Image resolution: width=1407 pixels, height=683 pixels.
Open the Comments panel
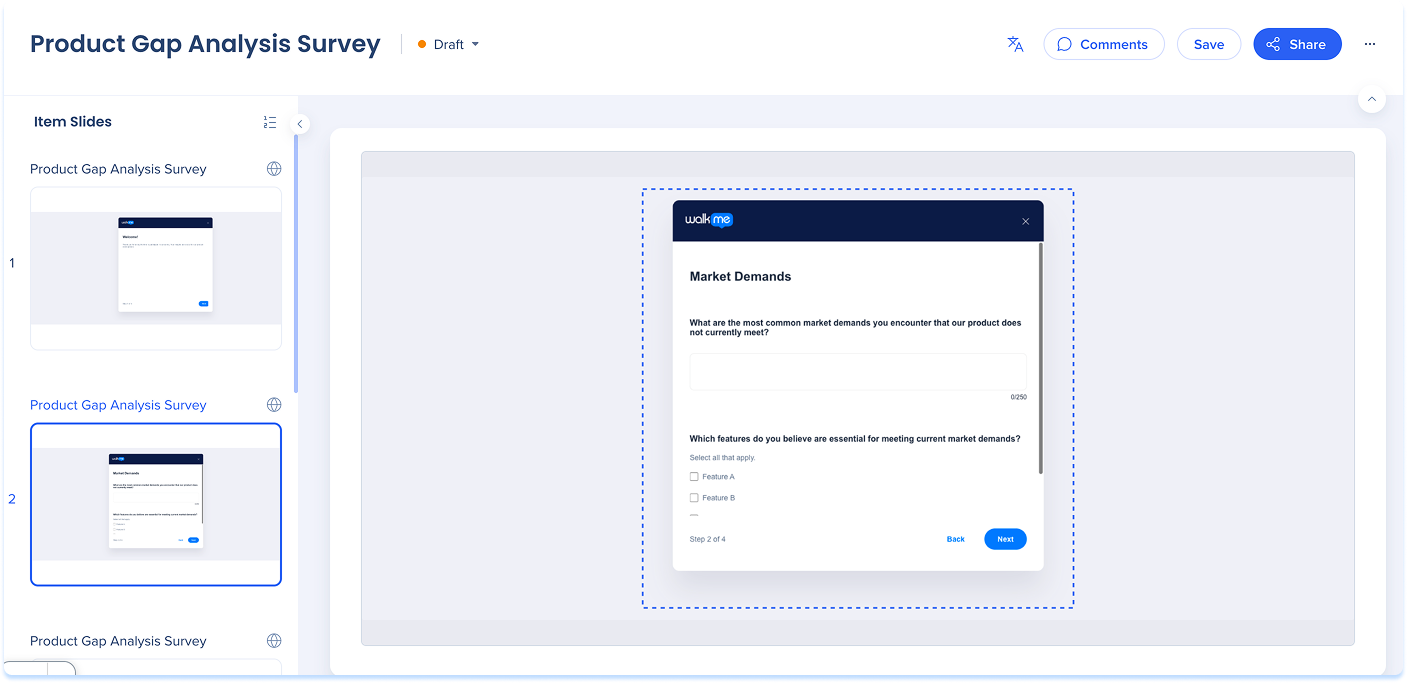1103,44
